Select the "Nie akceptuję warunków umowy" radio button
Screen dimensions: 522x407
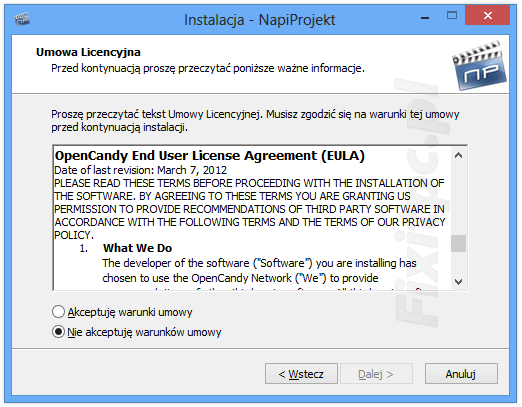[58, 332]
